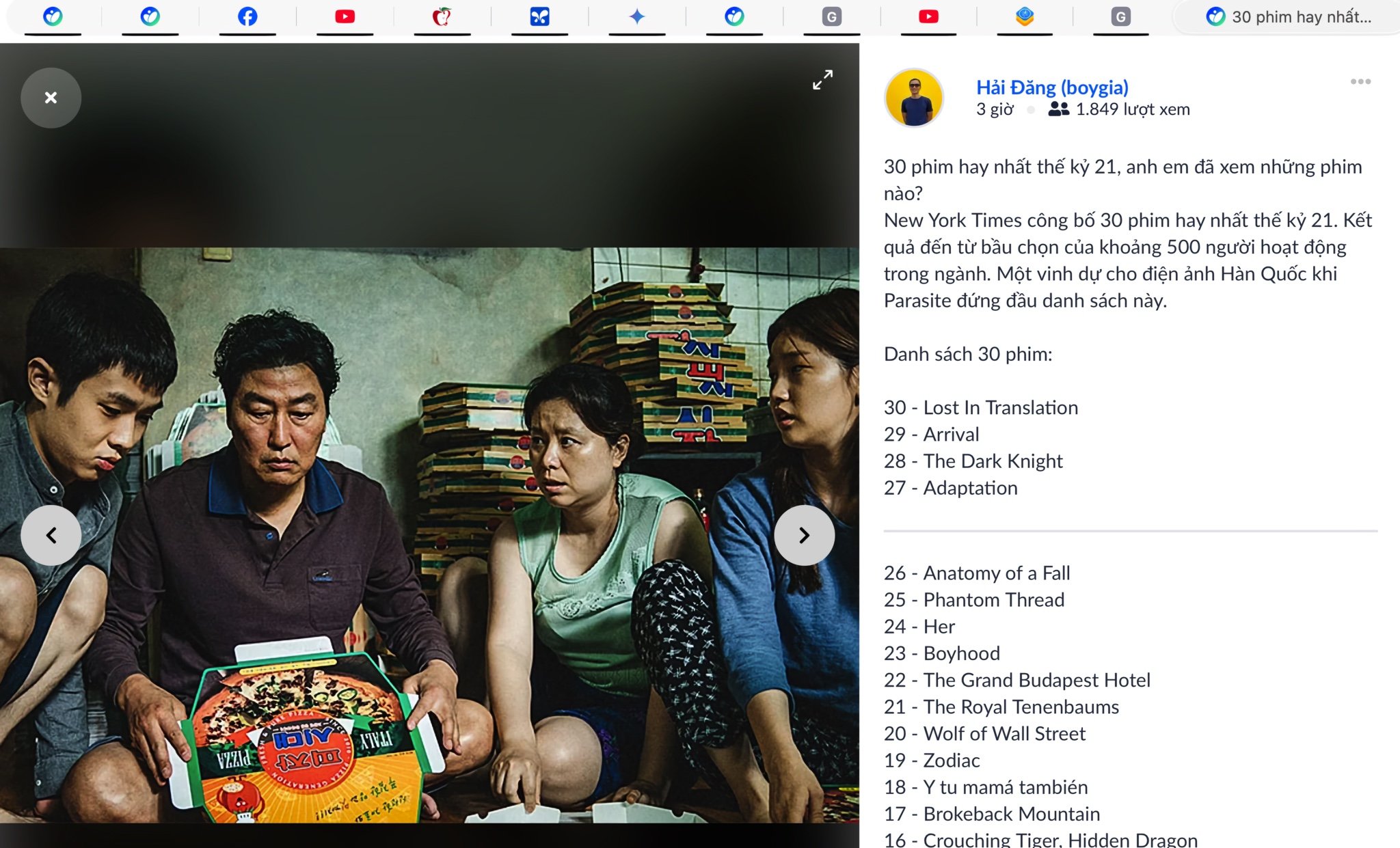
Task: Click the people icon beside view count
Action: point(1058,109)
